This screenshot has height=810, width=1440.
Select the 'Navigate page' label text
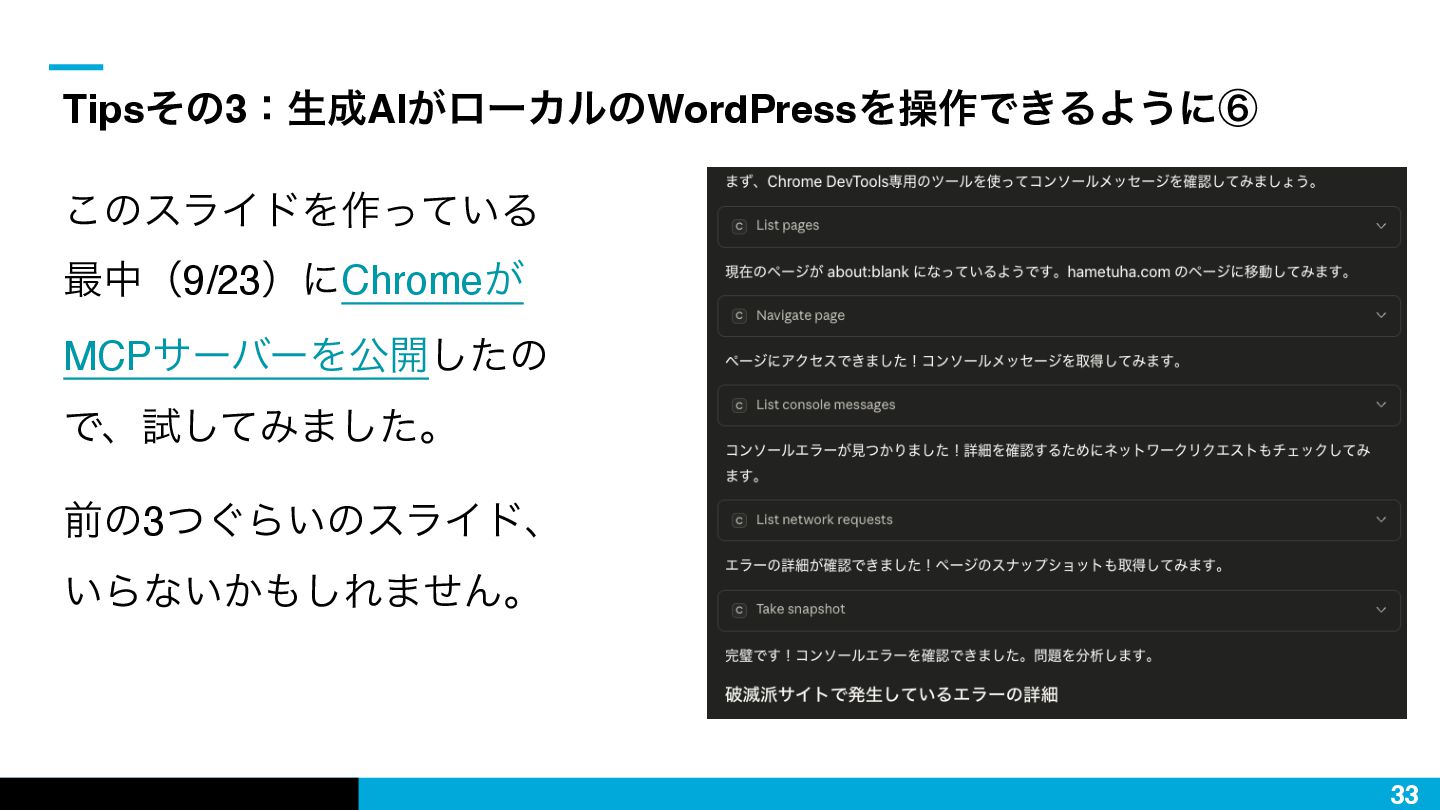(800, 315)
